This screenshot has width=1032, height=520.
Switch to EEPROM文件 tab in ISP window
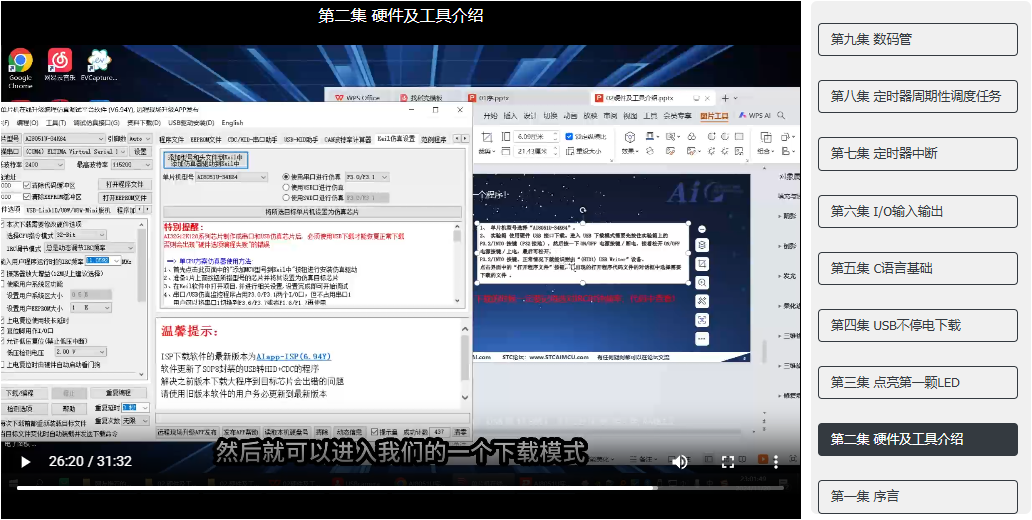coord(206,139)
